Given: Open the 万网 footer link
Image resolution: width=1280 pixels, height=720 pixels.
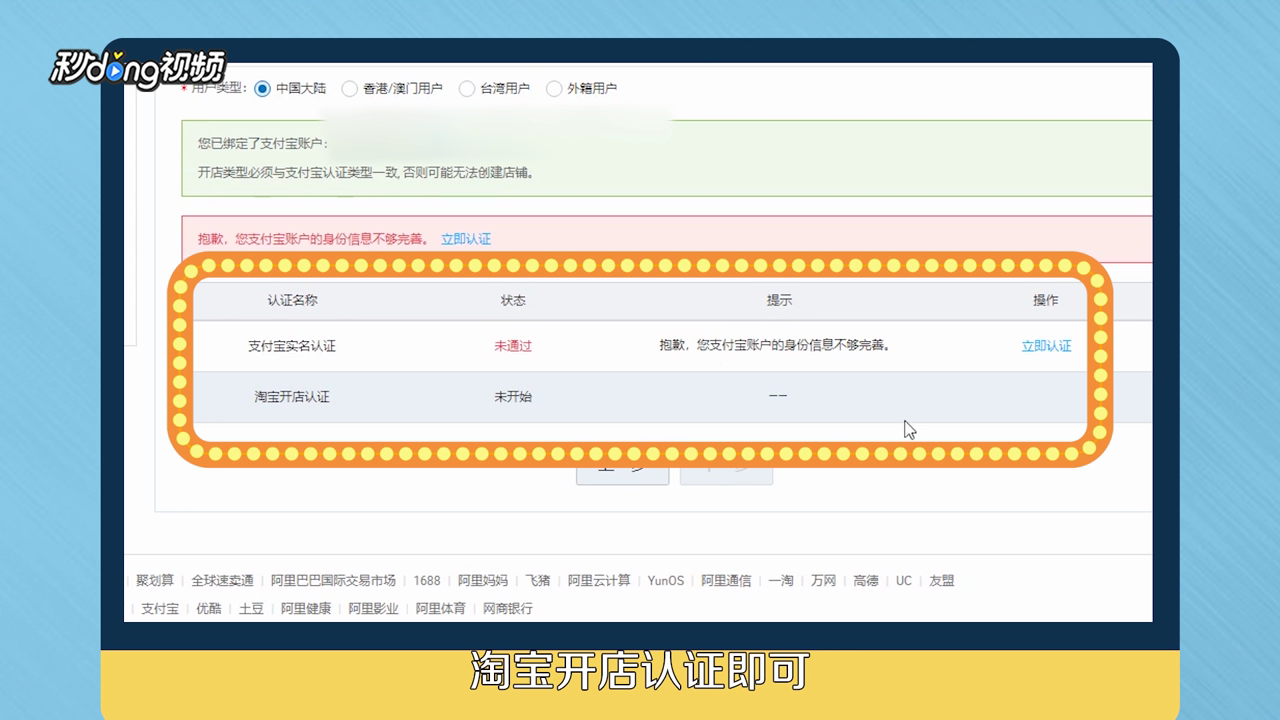Looking at the screenshot, I should click(823, 580).
